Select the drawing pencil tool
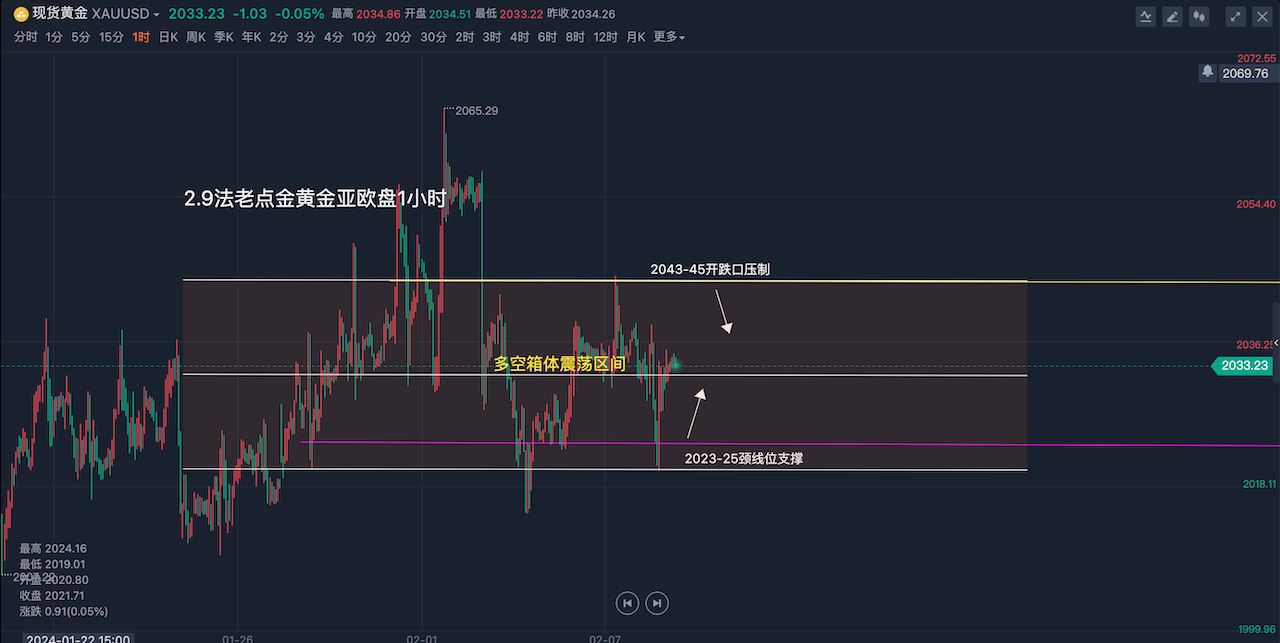The width and height of the screenshot is (1280, 643). click(1172, 16)
